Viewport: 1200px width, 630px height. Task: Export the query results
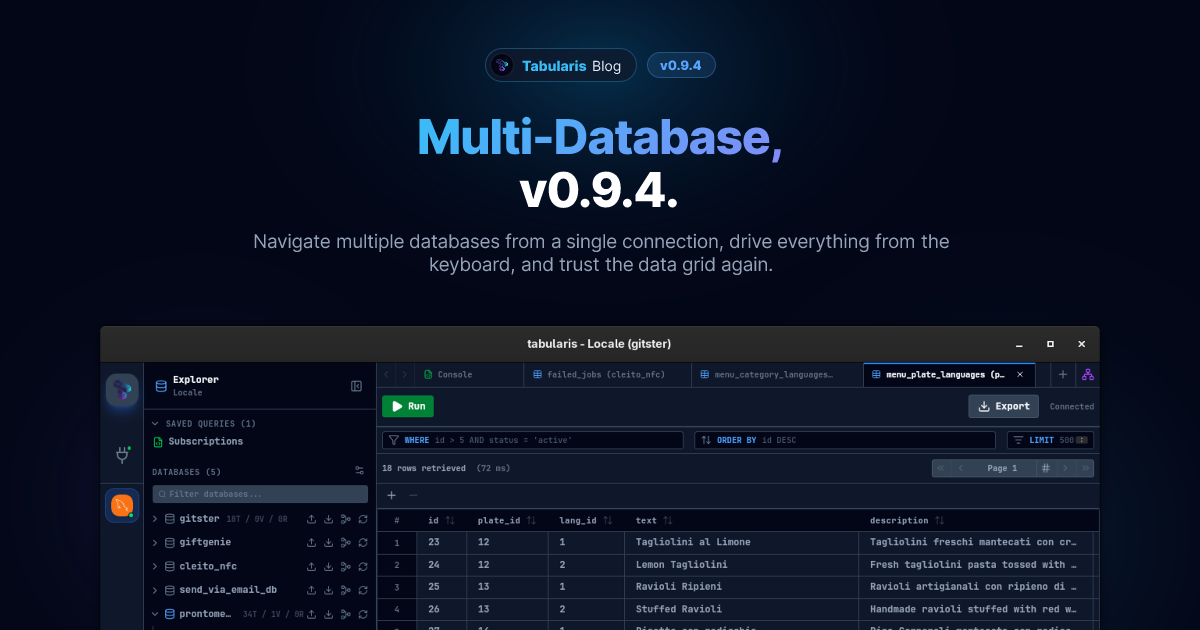click(1003, 406)
